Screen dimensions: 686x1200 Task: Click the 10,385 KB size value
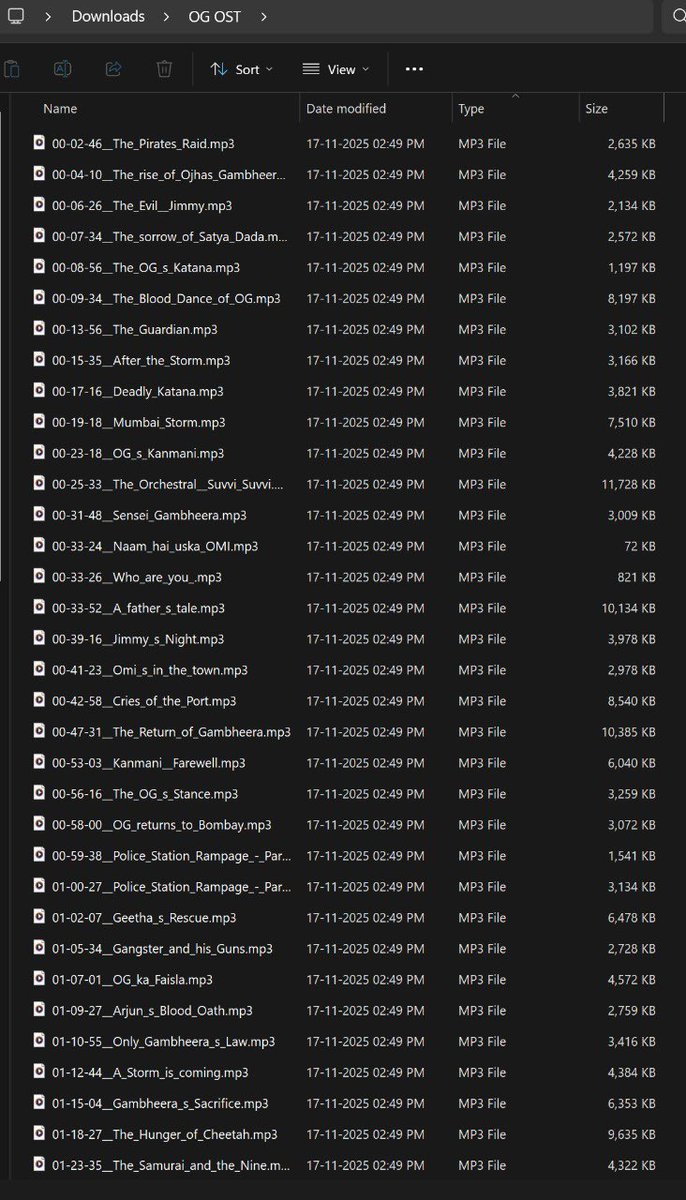629,732
